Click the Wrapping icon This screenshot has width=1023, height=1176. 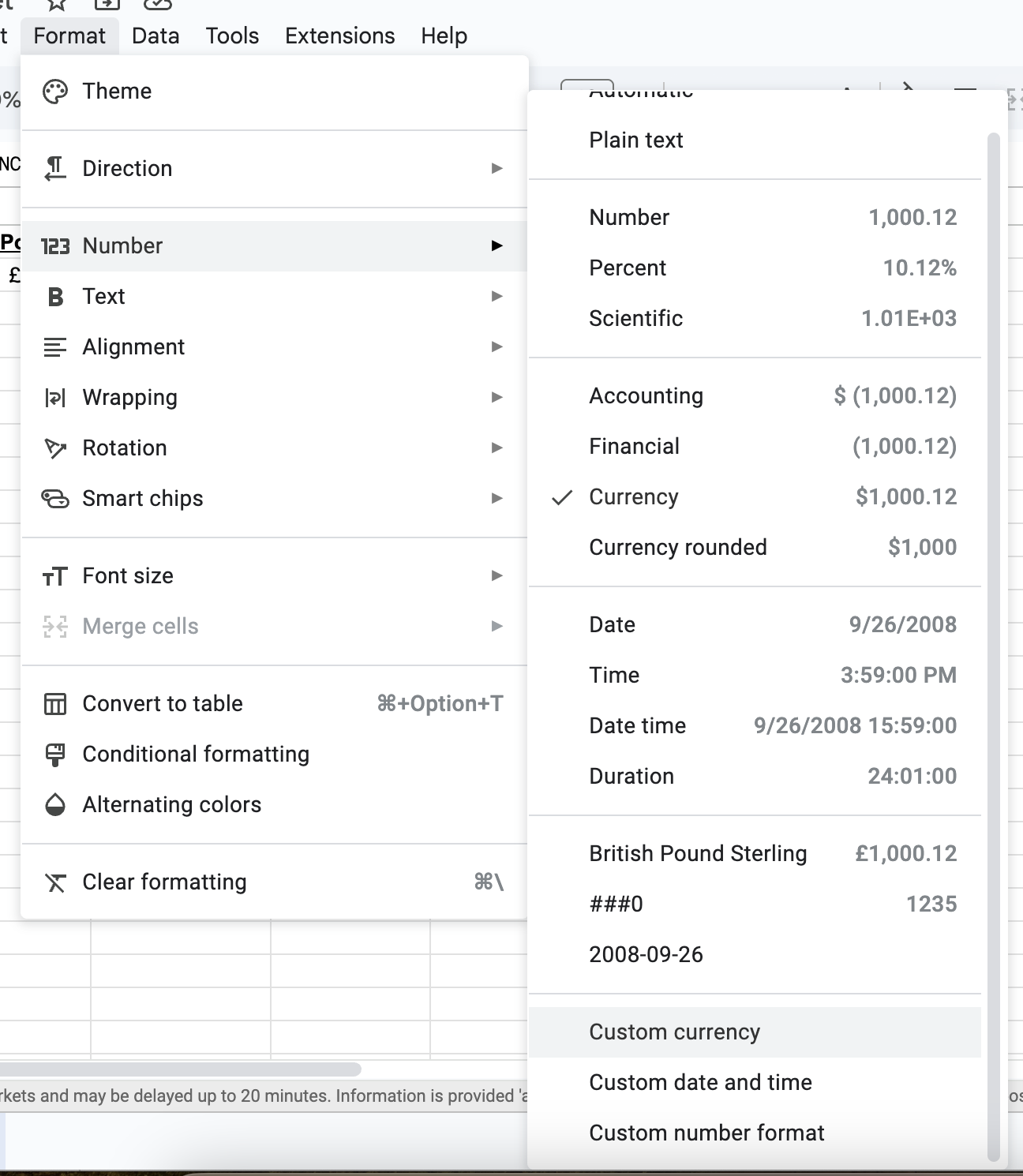[55, 398]
